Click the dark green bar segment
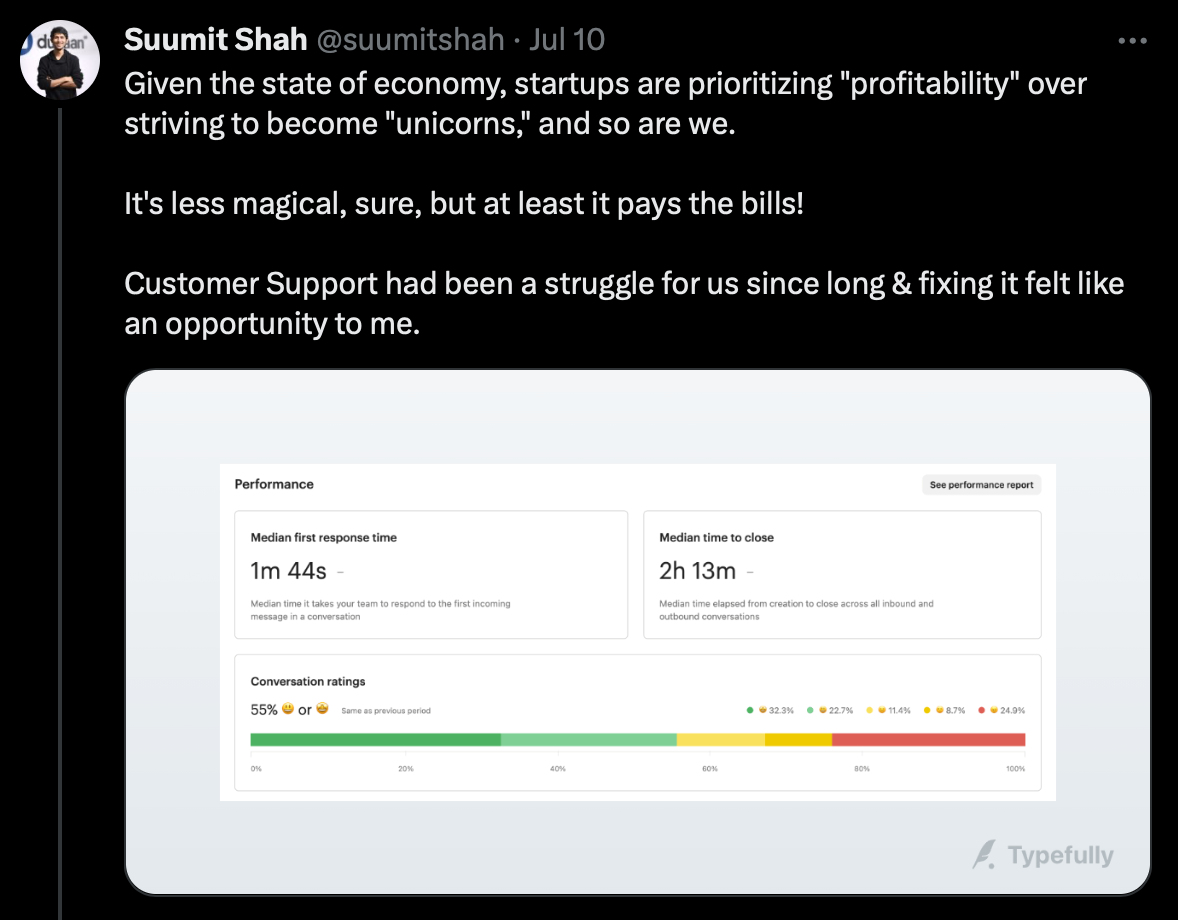This screenshot has width=1178, height=920. (x=376, y=740)
